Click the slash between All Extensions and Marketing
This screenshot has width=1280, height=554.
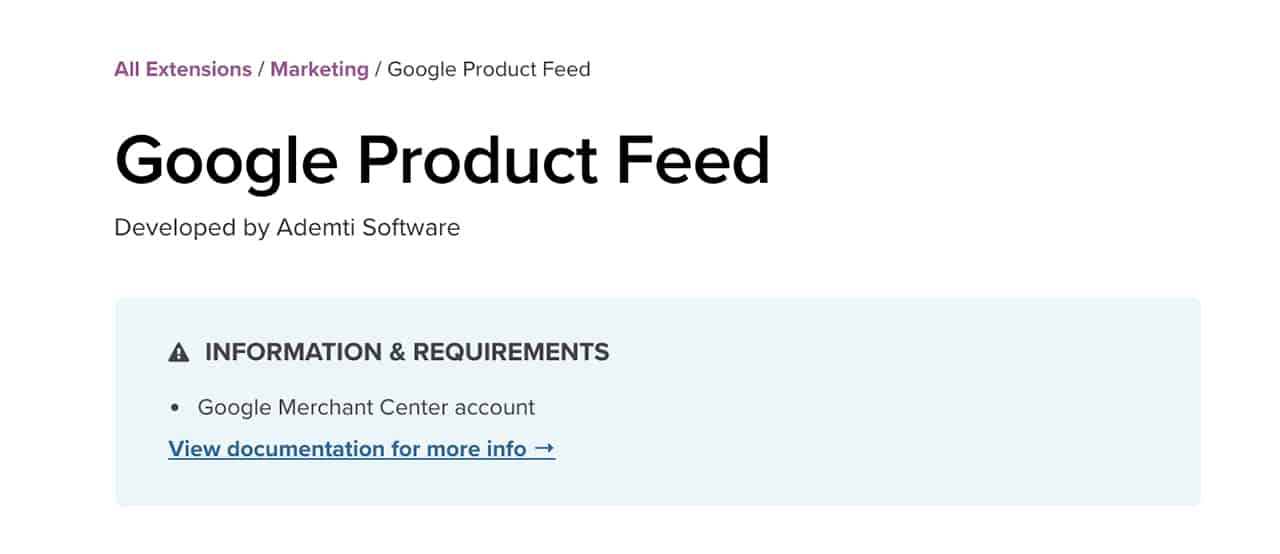pyautogui.click(x=261, y=69)
